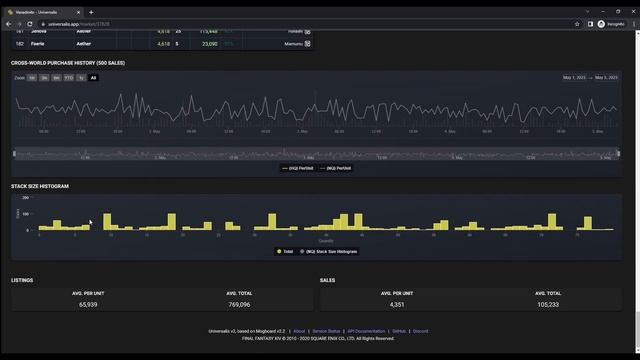Click the Stack Size Histogram heading
The width and height of the screenshot is (640, 360).
click(x=40, y=186)
